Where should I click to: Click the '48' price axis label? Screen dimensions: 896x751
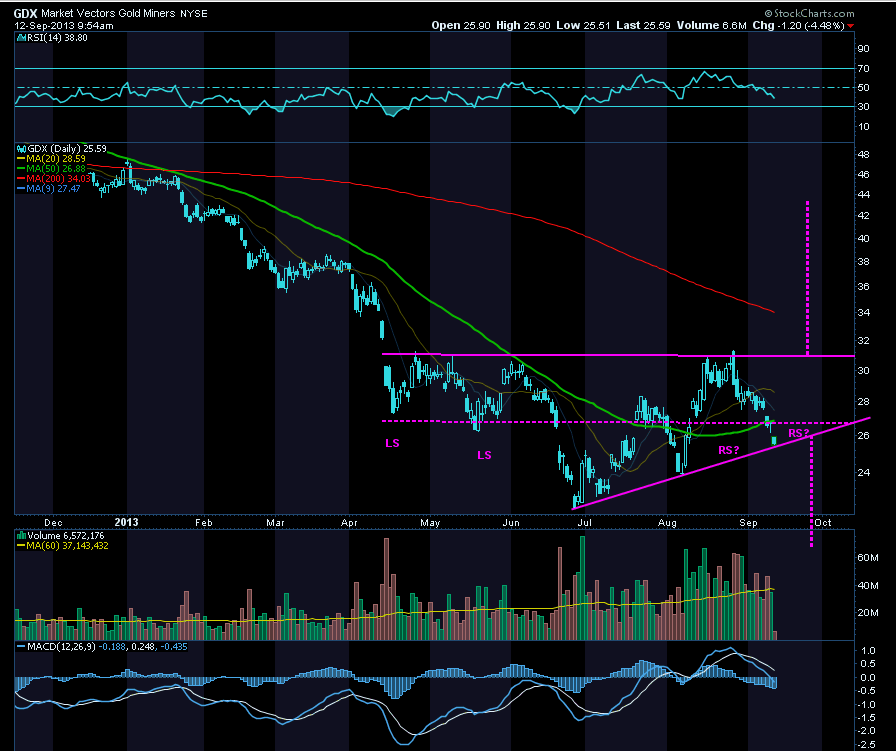click(x=863, y=154)
